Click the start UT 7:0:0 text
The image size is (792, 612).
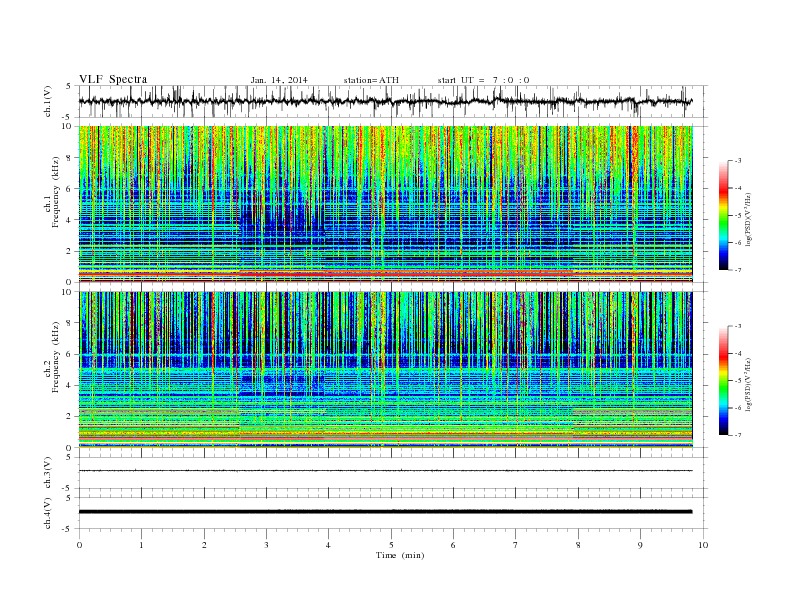(483, 80)
